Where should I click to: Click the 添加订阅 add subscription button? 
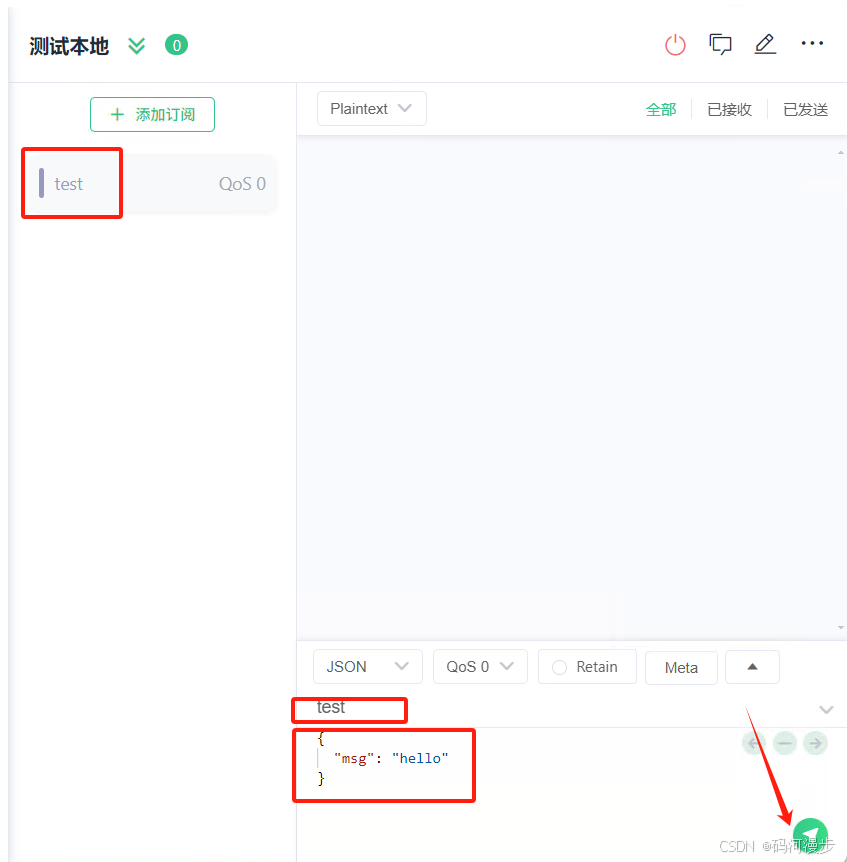coord(152,114)
